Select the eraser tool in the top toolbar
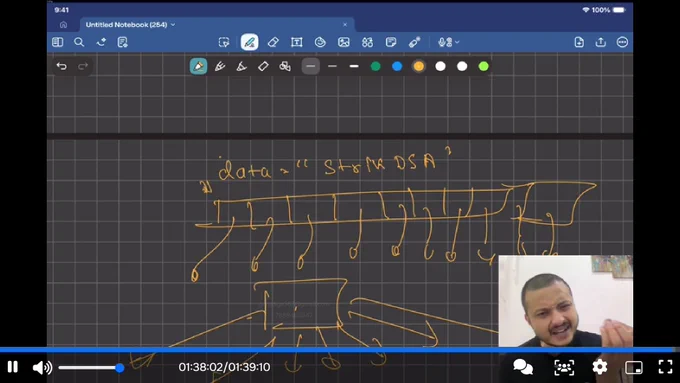The image size is (680, 383). (x=273, y=42)
